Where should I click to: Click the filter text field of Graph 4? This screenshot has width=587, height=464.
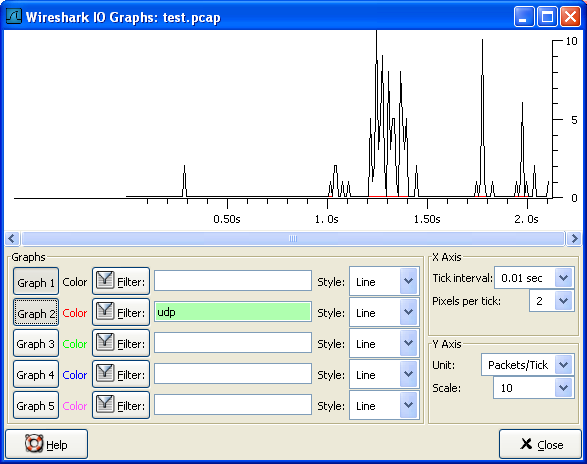[x=232, y=374]
